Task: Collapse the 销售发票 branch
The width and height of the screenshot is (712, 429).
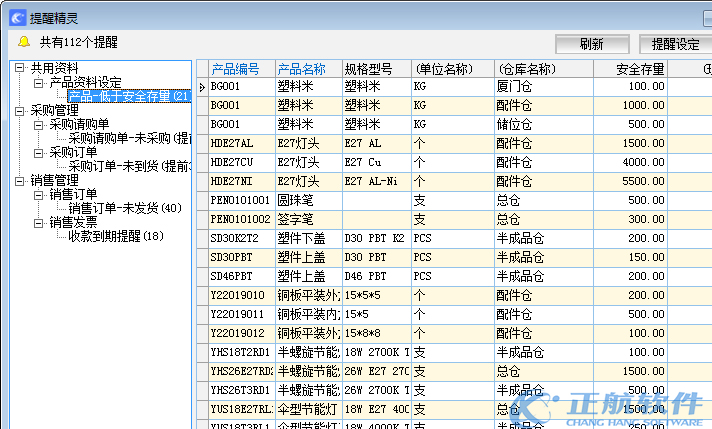Action: coord(39,222)
